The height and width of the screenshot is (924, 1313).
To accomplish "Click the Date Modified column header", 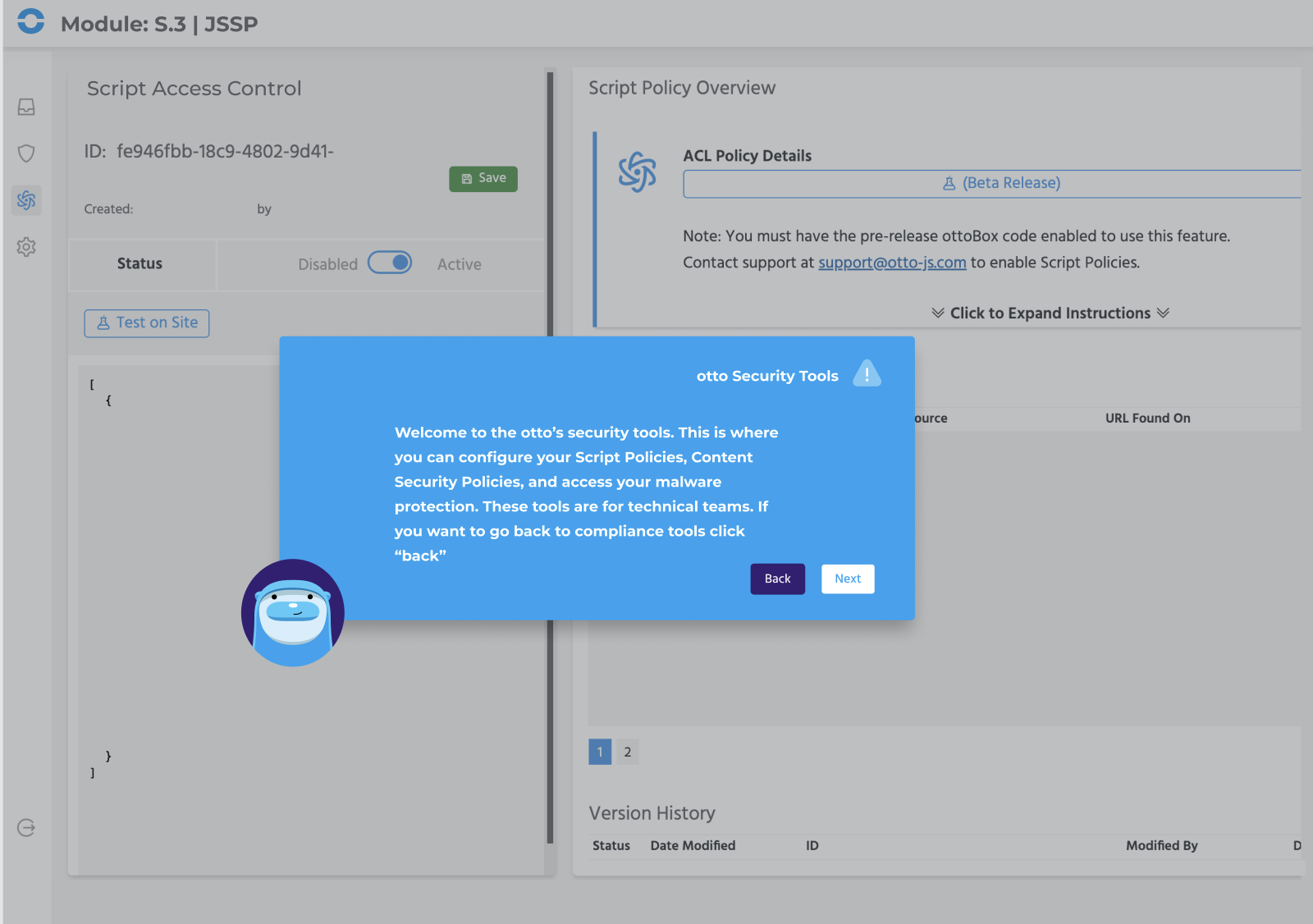I will point(693,846).
